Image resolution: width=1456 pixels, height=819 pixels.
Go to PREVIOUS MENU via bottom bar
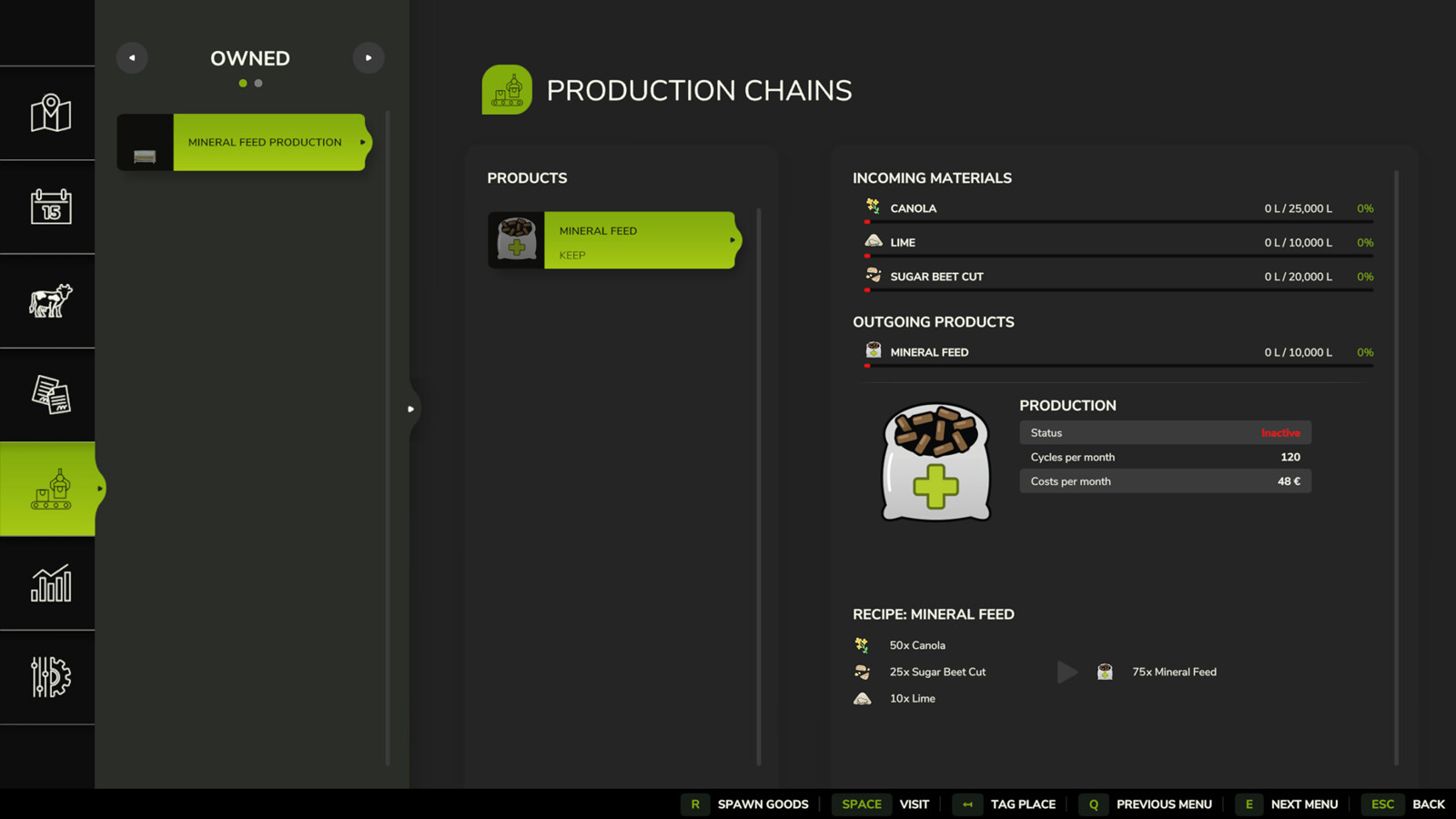[x=1164, y=804]
